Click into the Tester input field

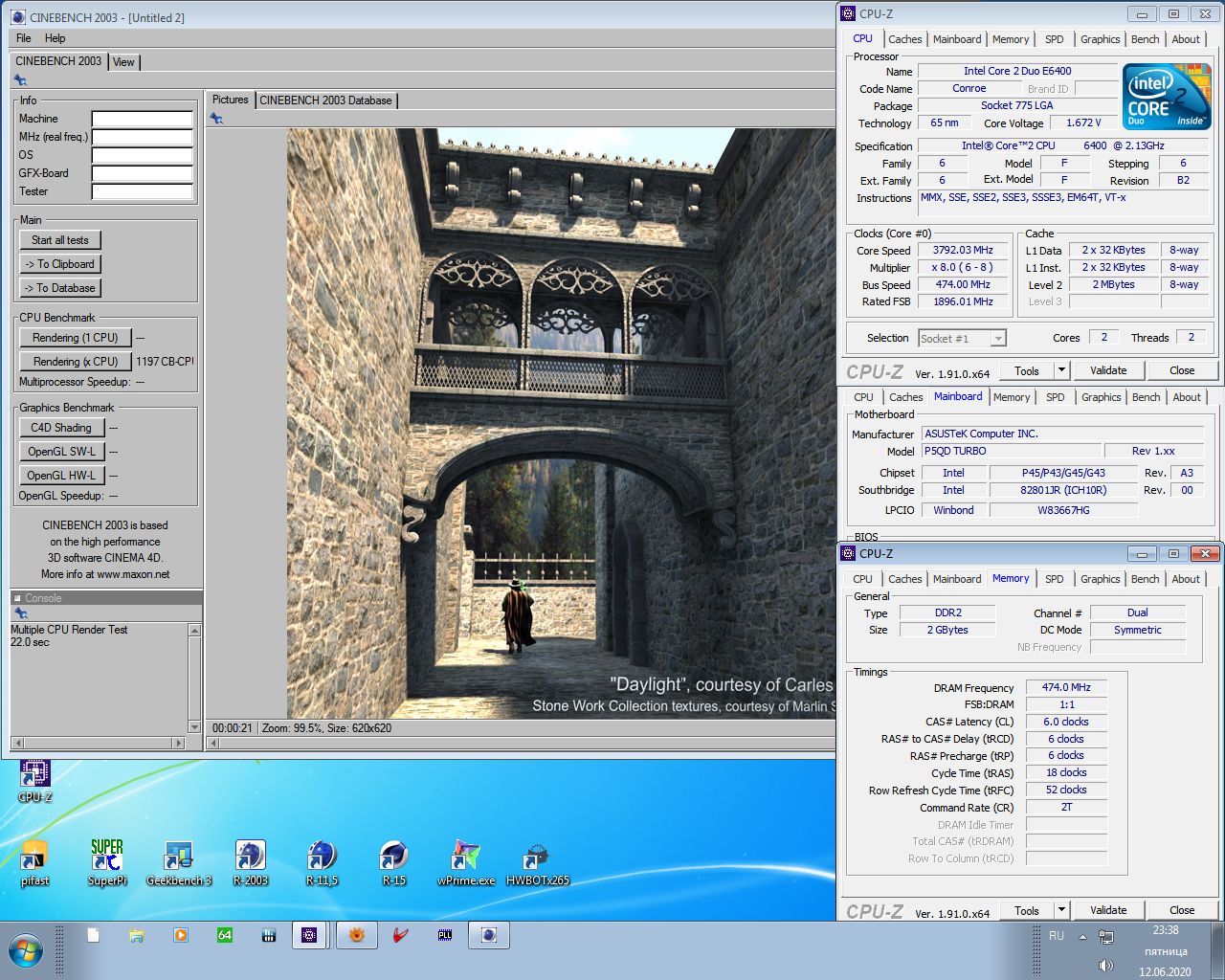pos(143,191)
